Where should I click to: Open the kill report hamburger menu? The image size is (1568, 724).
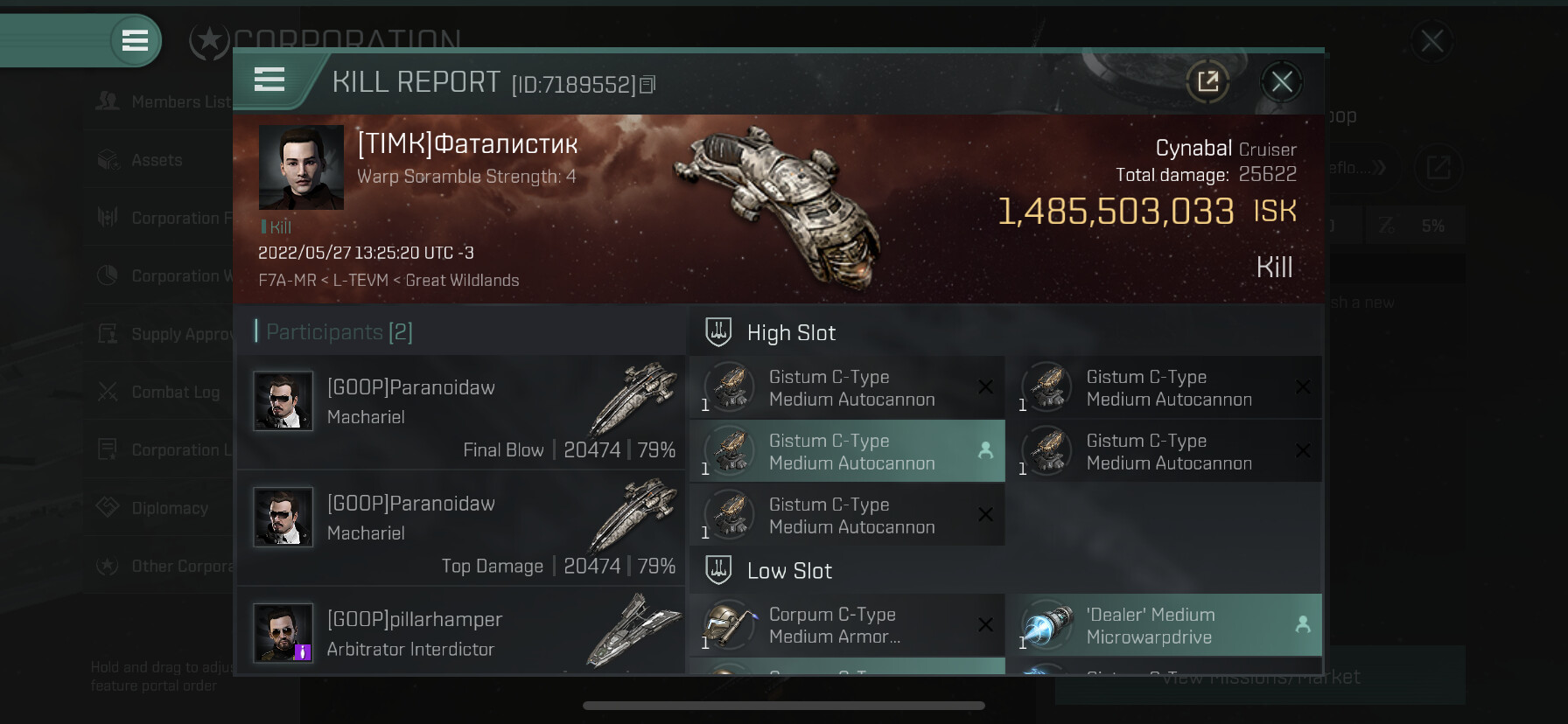269,80
